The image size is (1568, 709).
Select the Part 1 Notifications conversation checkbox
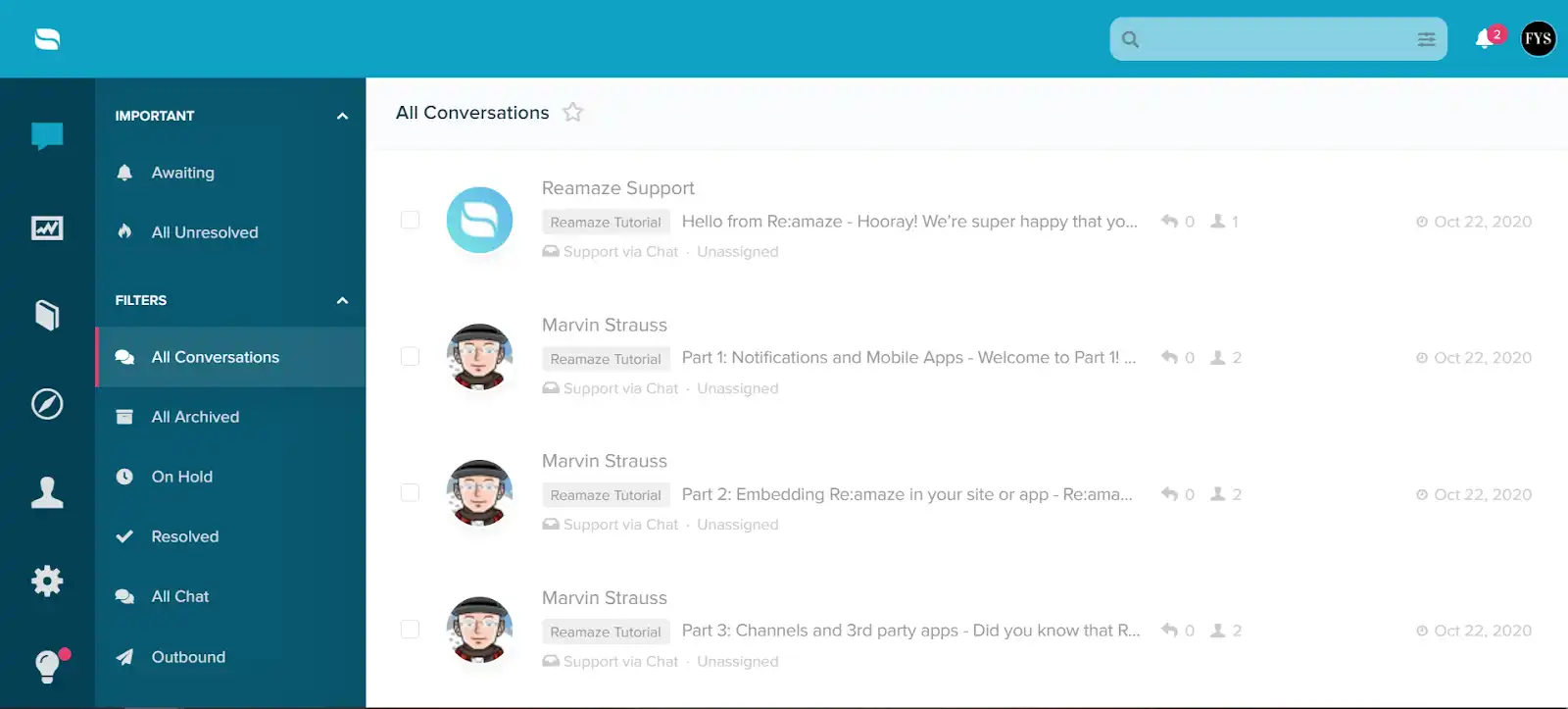(x=410, y=356)
